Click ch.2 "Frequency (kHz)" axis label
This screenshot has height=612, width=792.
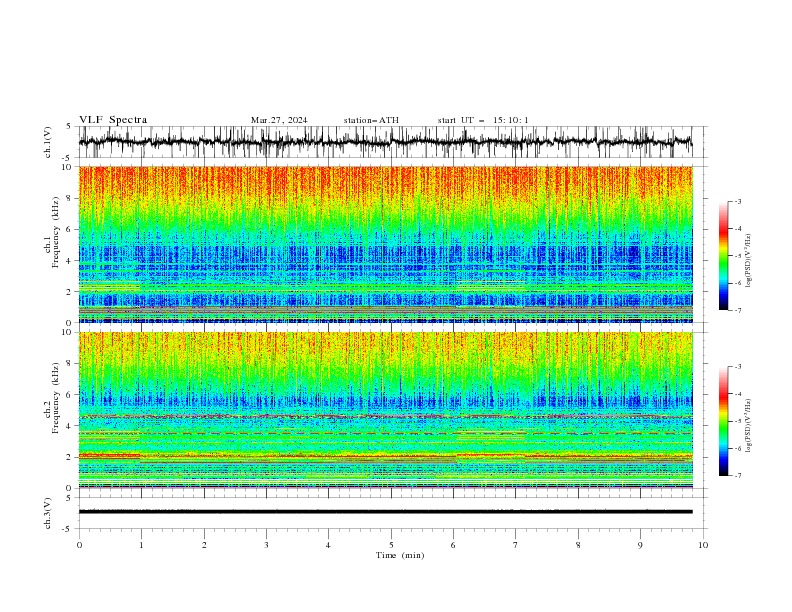[56, 397]
